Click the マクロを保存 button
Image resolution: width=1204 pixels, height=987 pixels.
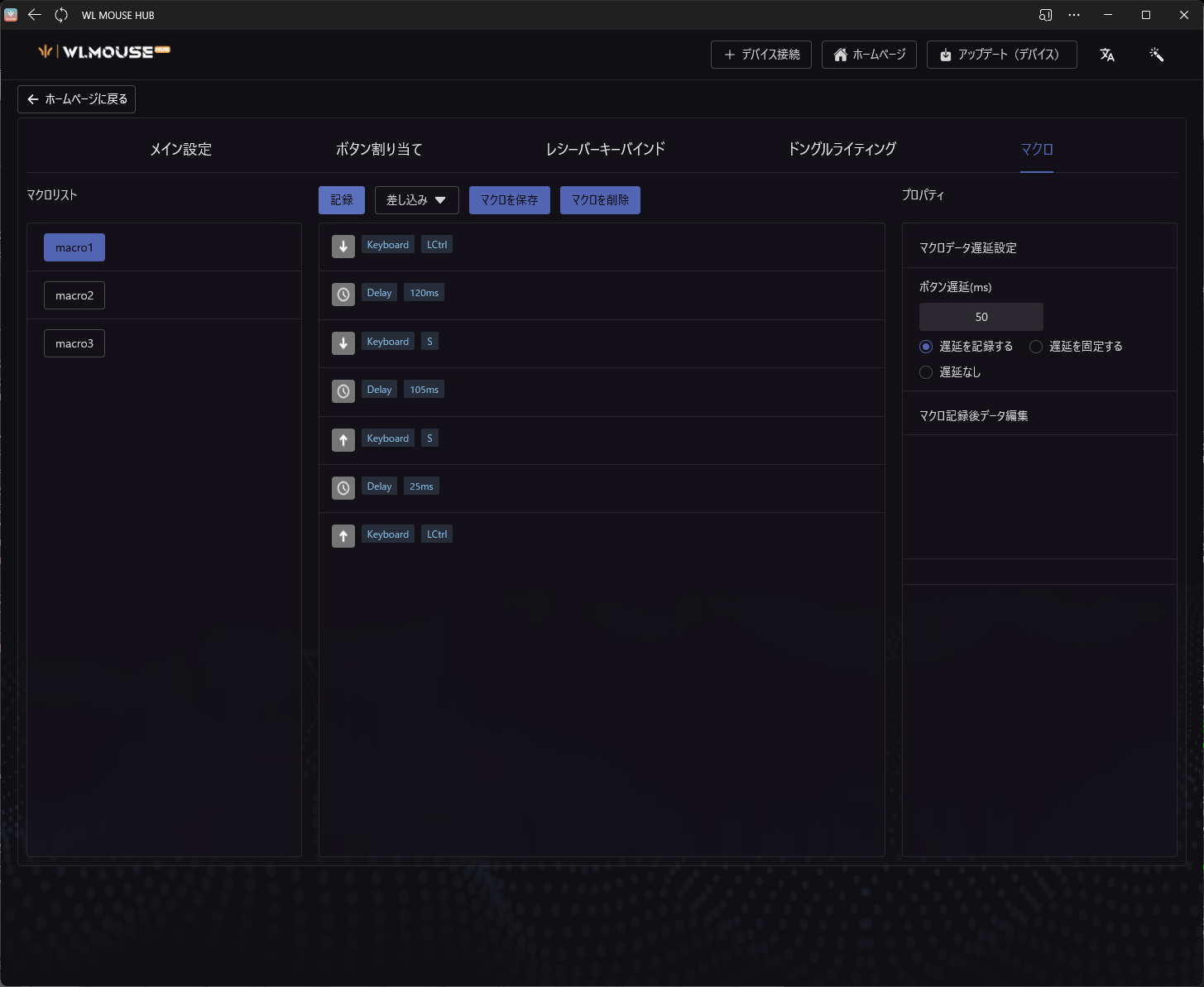pyautogui.click(x=510, y=200)
